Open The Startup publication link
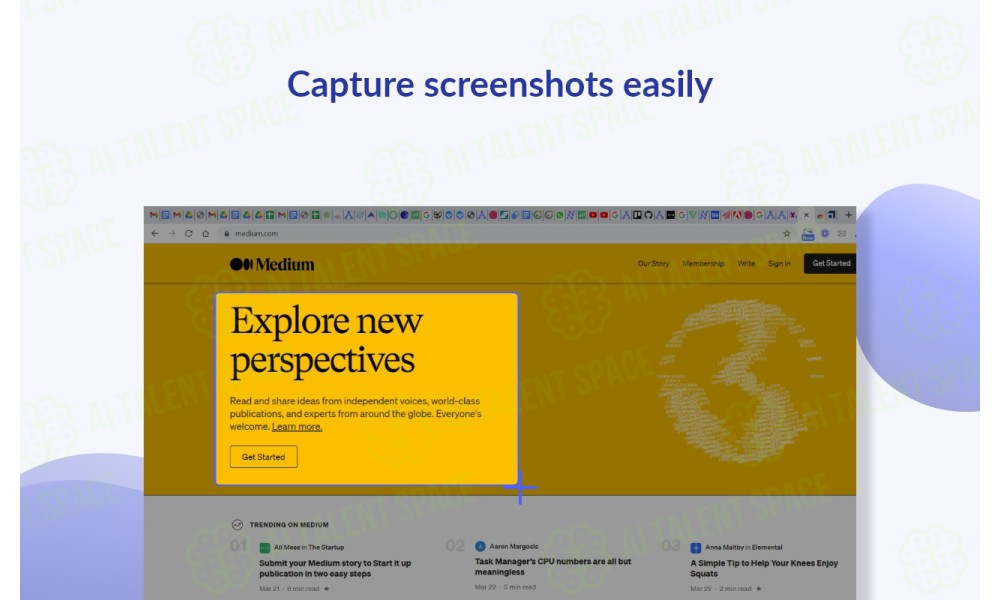 (x=326, y=547)
